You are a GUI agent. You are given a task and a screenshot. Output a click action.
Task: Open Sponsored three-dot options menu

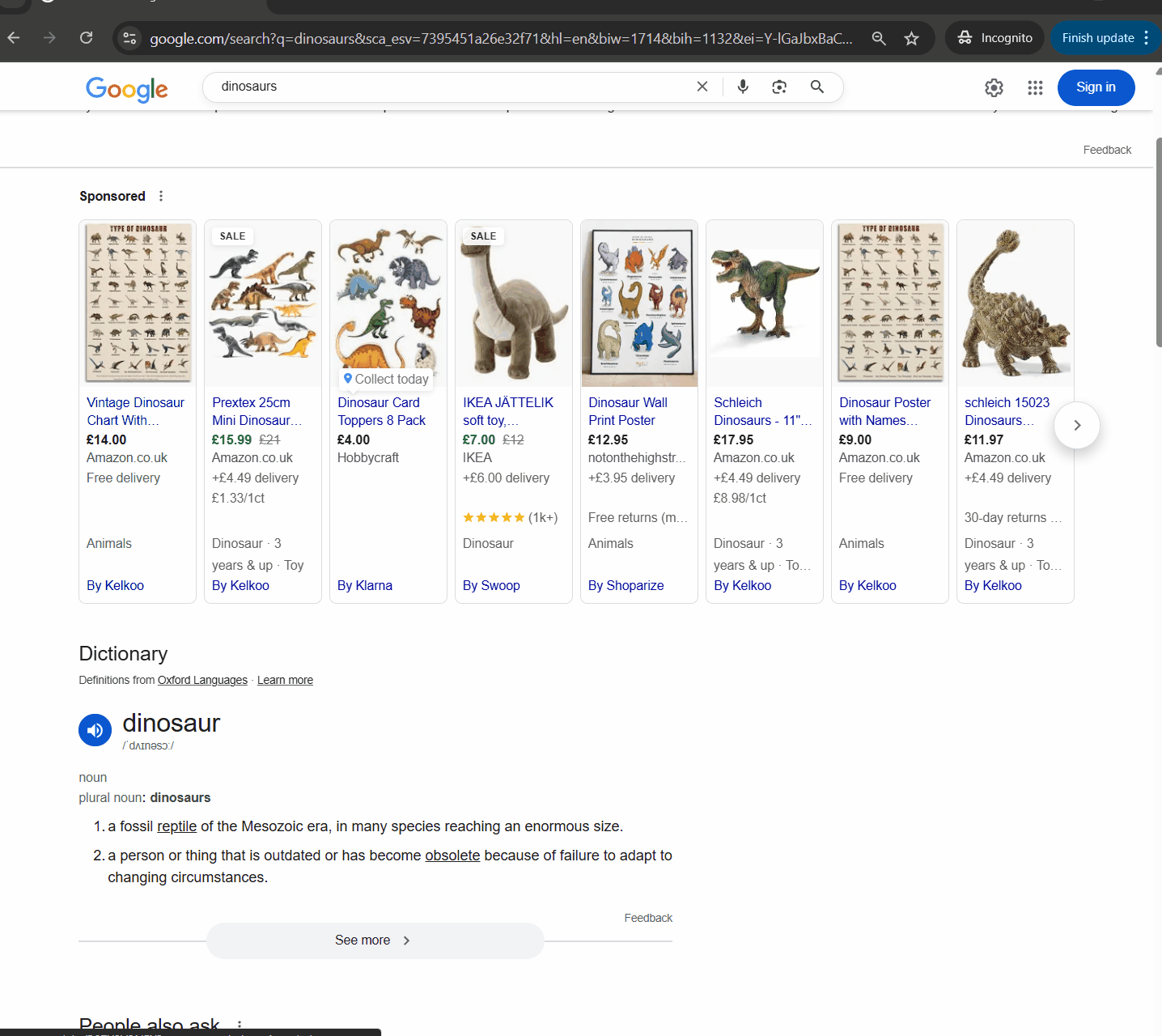click(161, 196)
